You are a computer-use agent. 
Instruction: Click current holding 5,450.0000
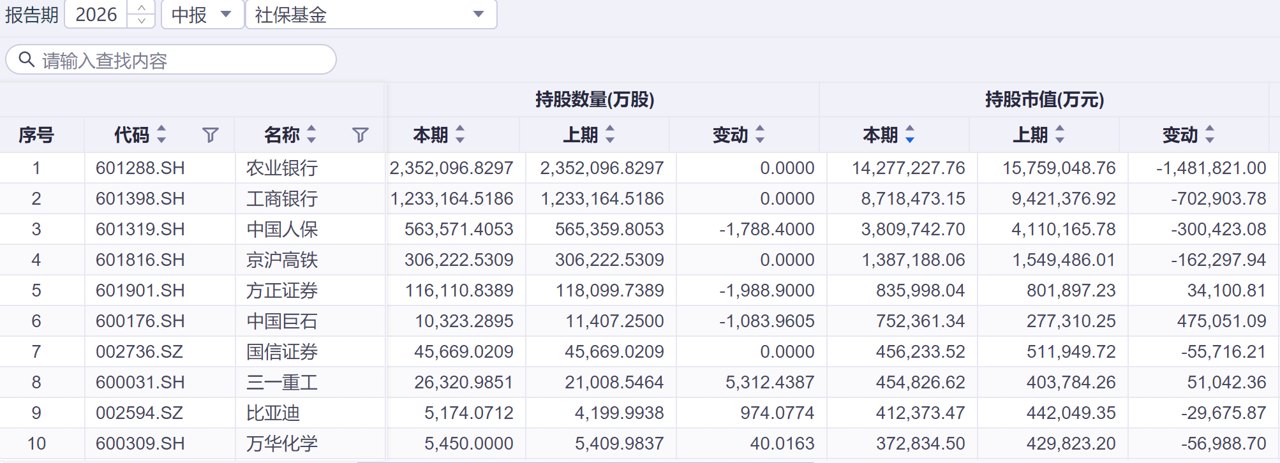(x=469, y=443)
